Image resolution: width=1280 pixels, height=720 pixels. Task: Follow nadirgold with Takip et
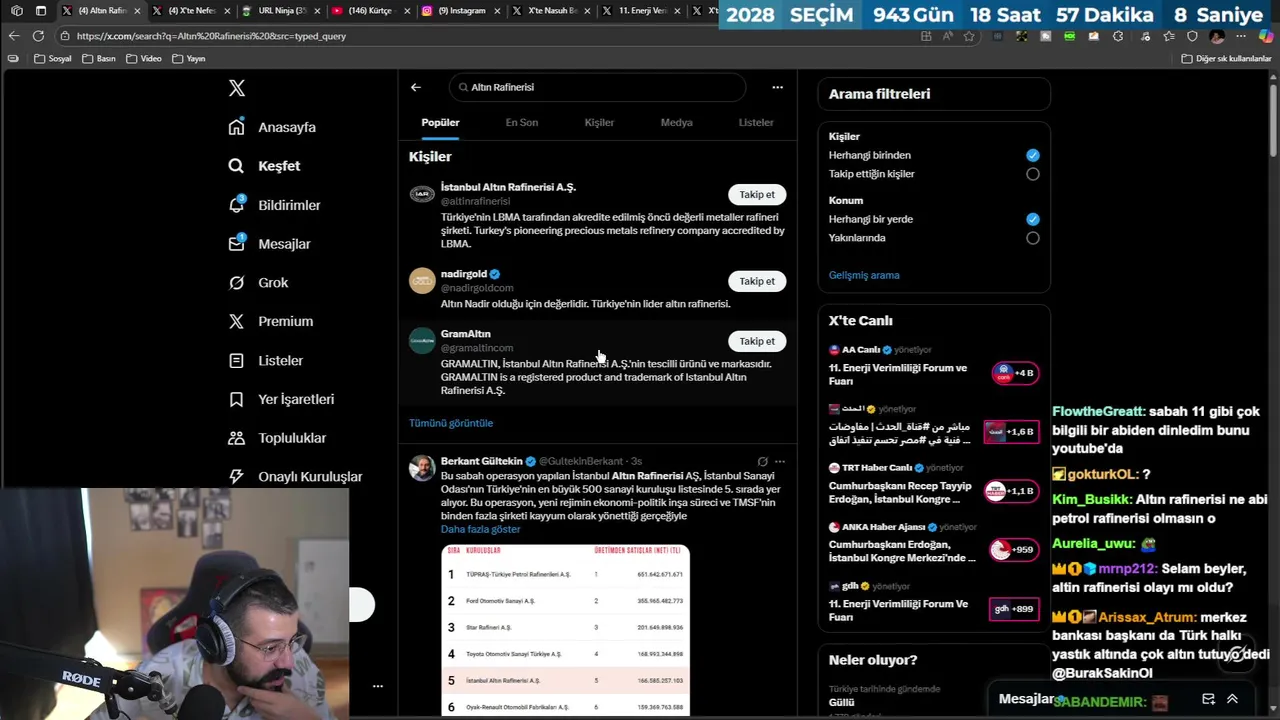[757, 281]
